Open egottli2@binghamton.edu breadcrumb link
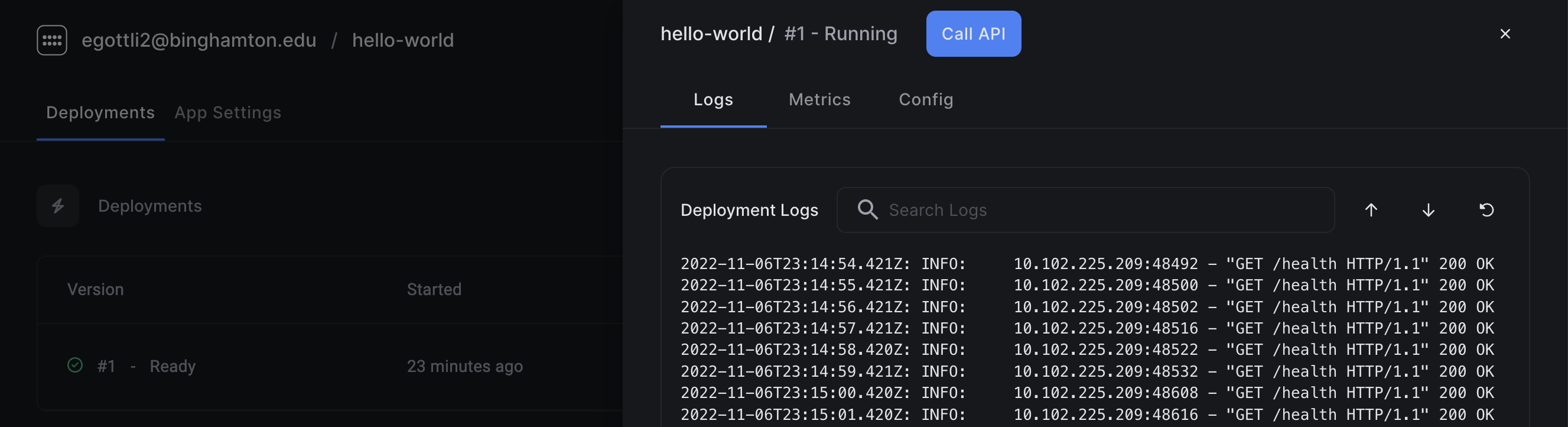 (199, 40)
